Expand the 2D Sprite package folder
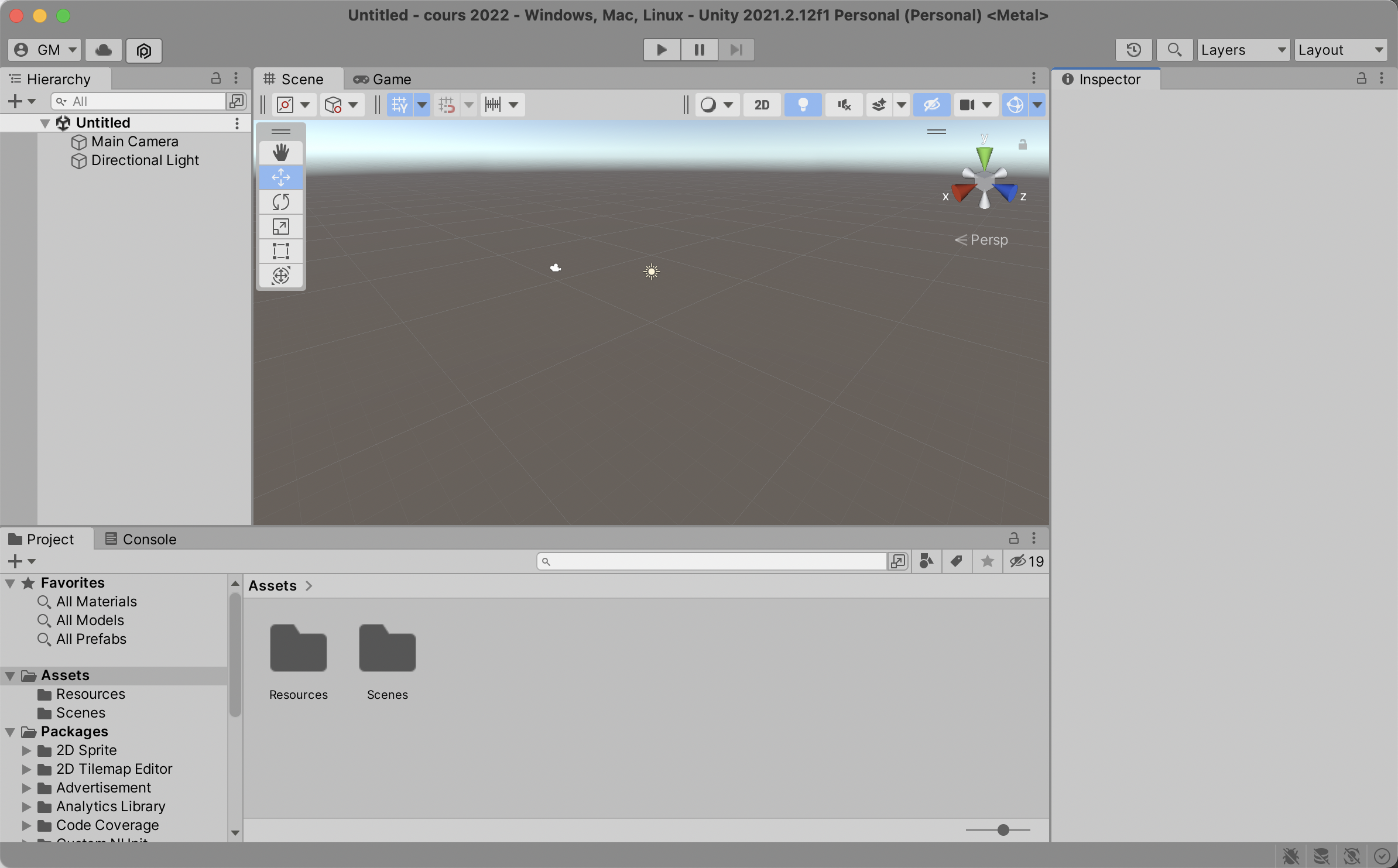This screenshot has width=1398, height=868. 26,750
